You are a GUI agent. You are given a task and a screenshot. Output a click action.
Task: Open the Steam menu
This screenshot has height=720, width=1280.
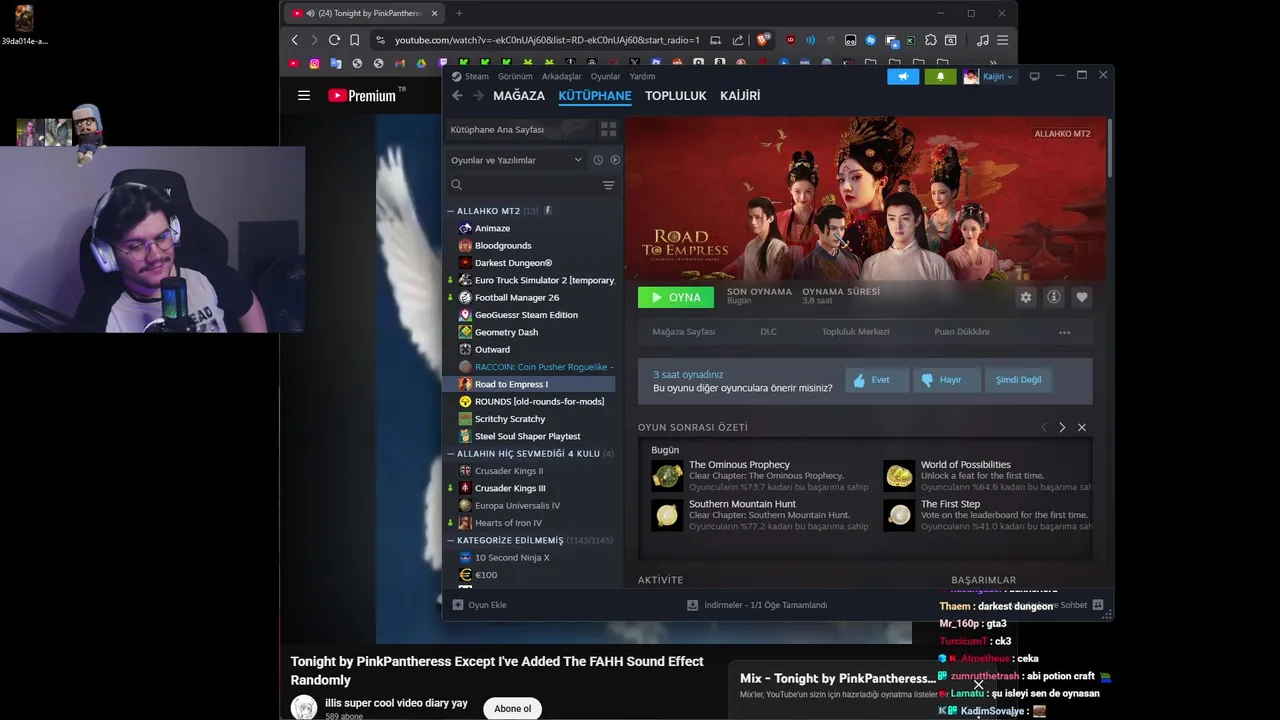coord(470,76)
